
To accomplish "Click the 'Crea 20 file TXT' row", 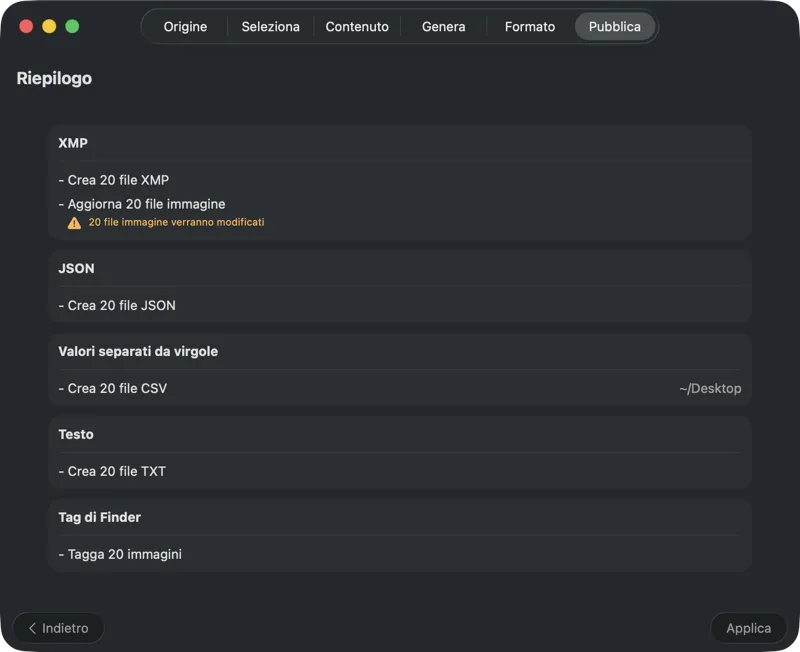I will pos(112,471).
